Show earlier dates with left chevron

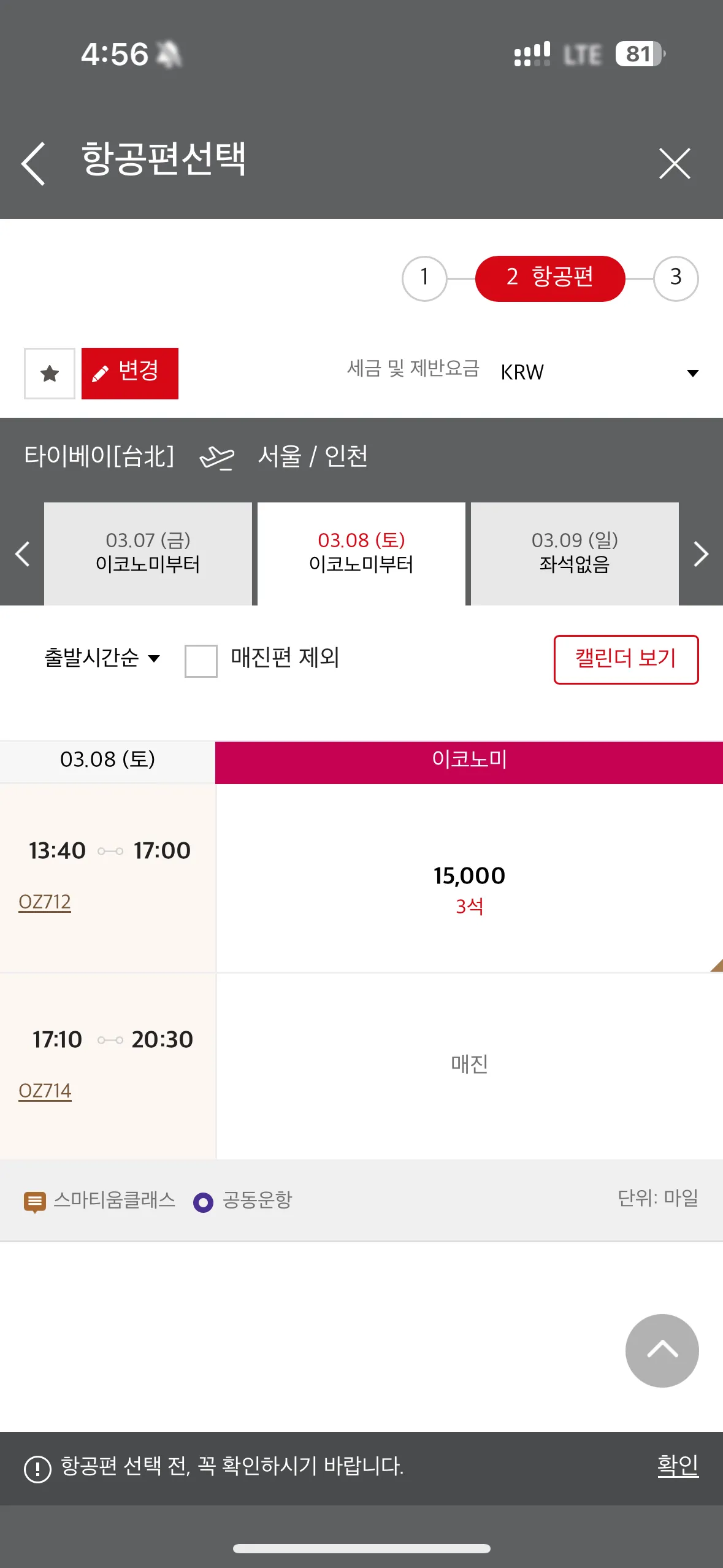coord(22,554)
